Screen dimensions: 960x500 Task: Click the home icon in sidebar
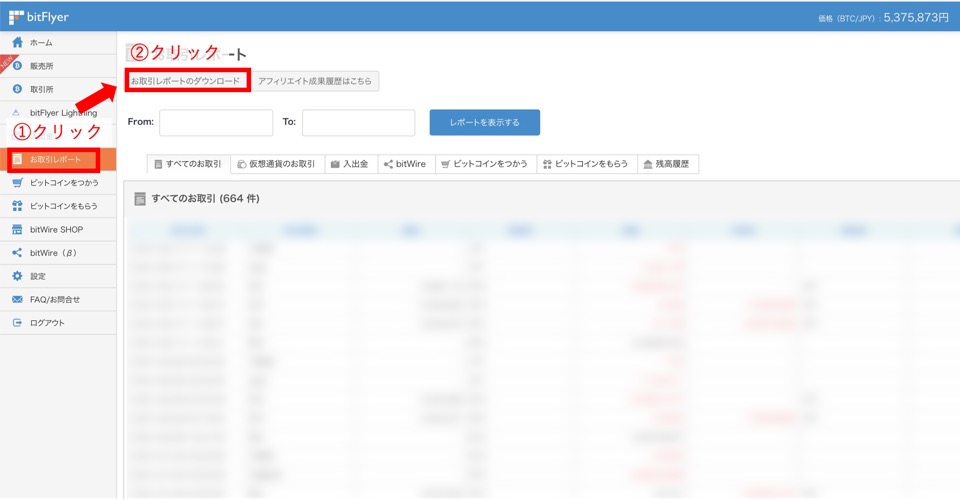(17, 42)
